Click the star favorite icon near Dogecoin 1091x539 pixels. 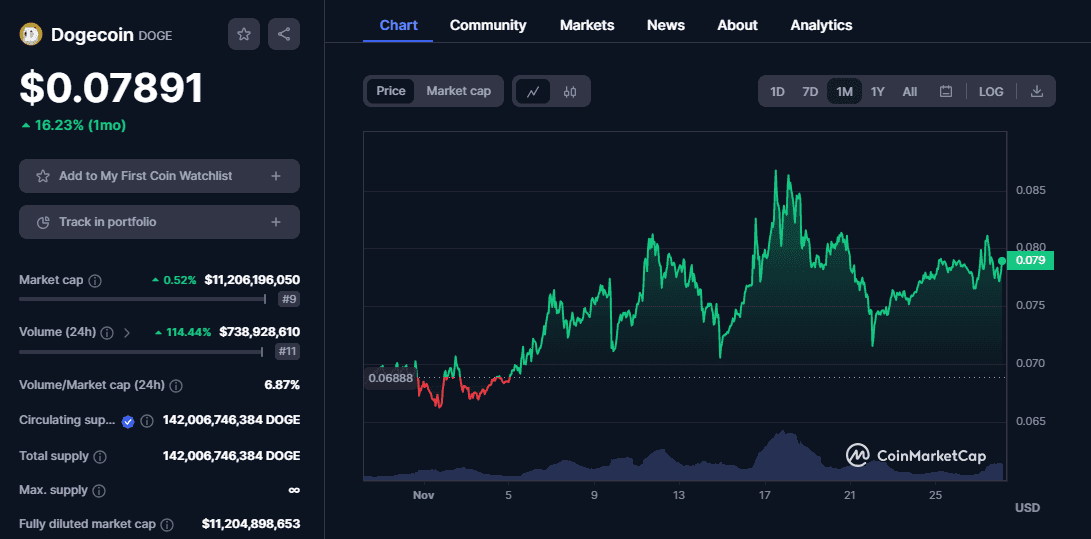click(x=244, y=34)
